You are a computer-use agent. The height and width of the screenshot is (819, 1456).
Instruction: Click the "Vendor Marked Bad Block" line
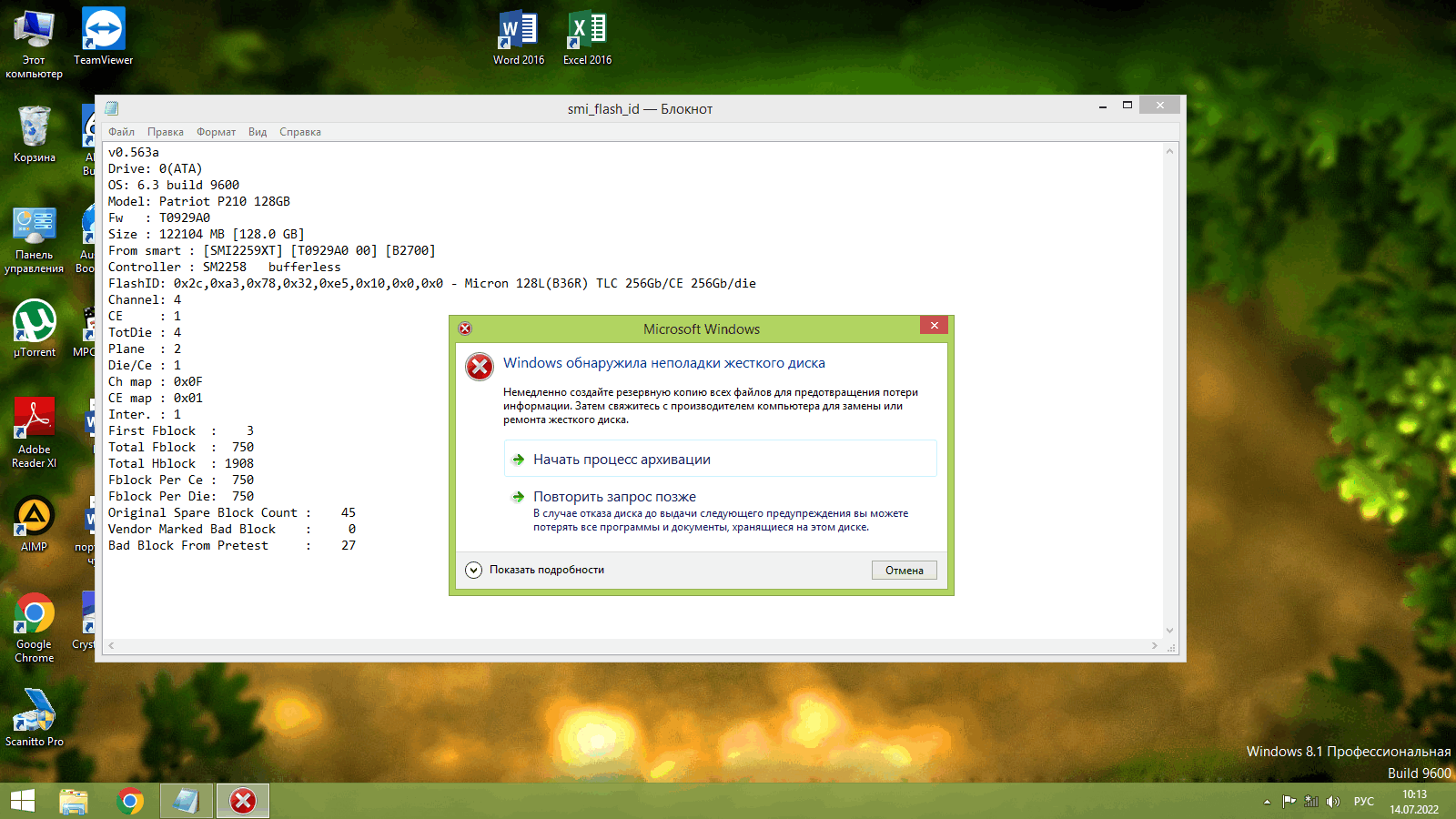(232, 529)
